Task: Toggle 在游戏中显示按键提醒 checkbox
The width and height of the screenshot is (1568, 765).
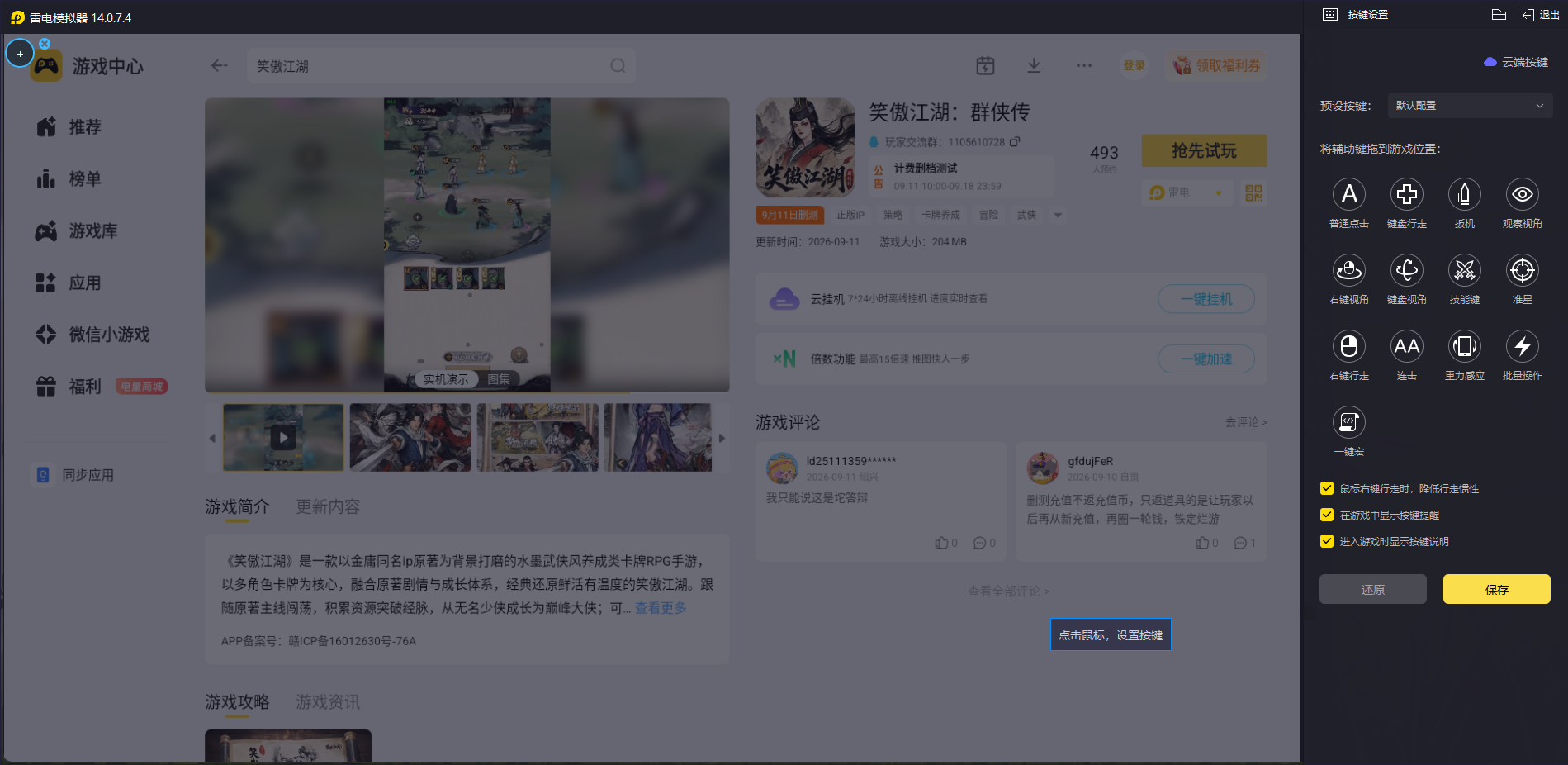Action: point(1327,515)
